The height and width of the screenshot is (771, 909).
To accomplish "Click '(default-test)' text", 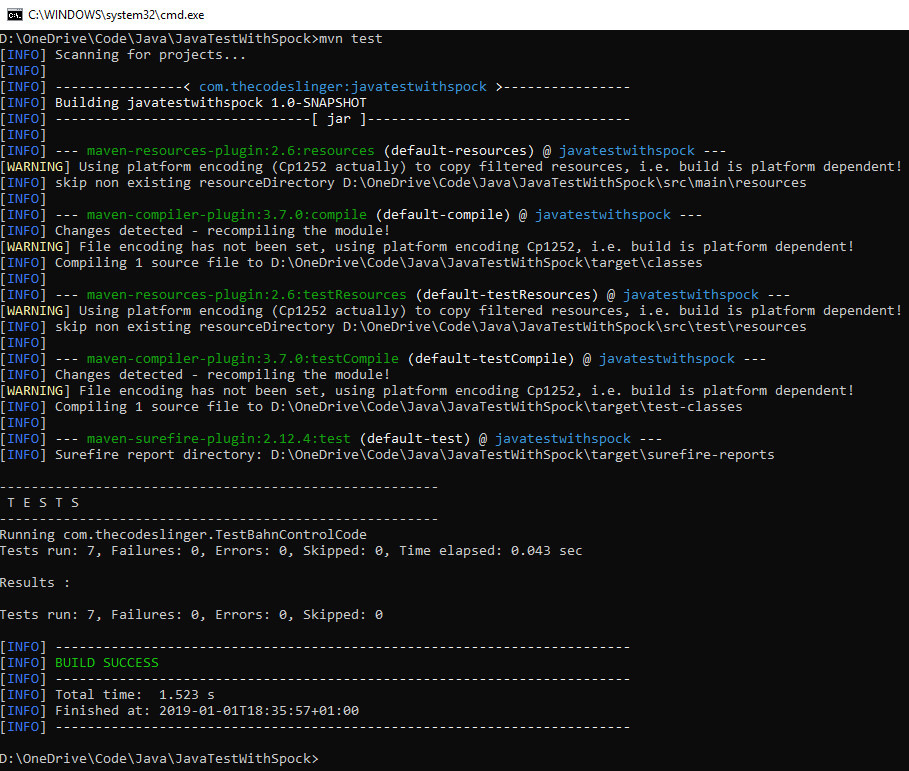I will click(414, 439).
